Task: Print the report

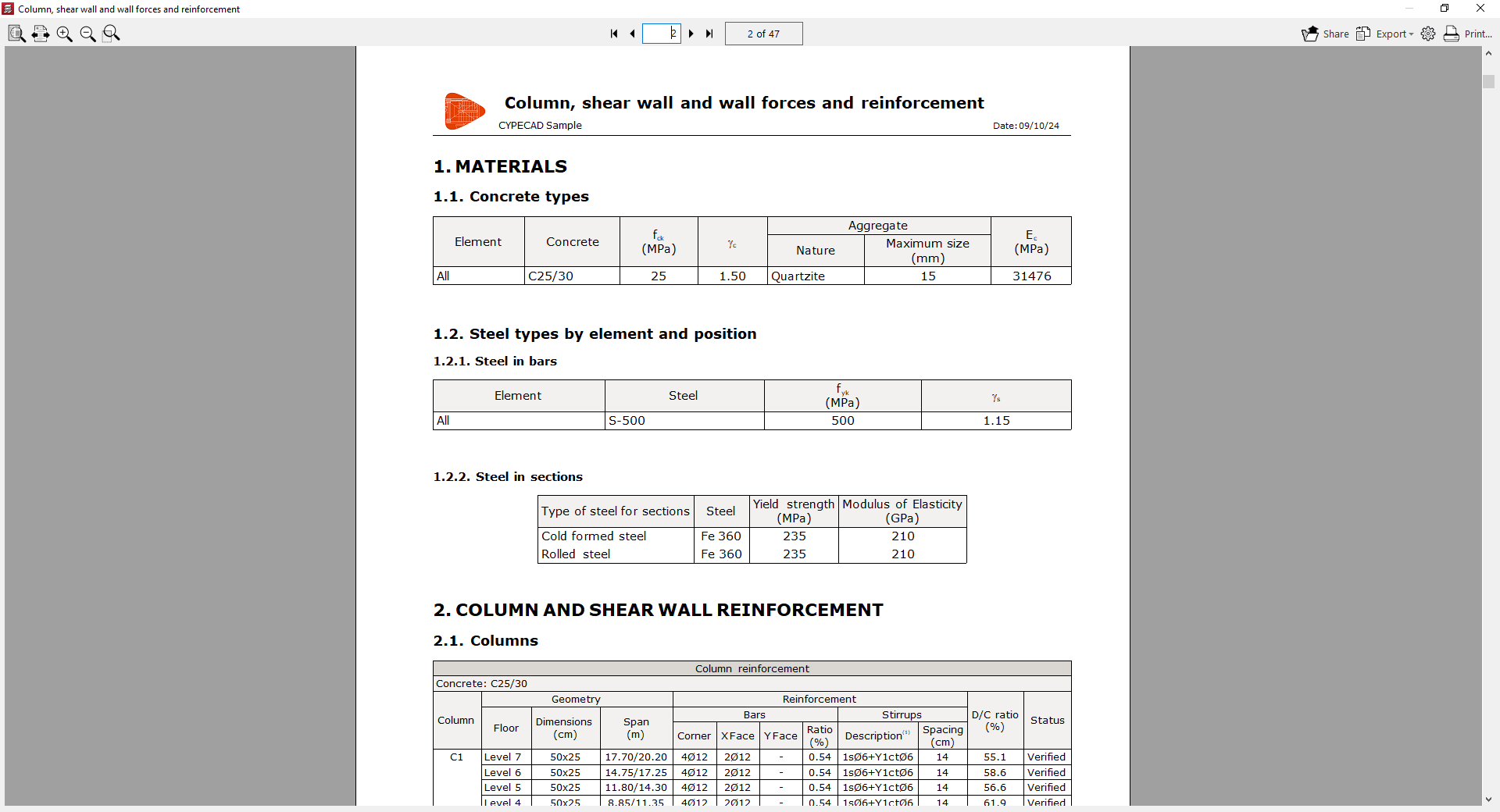Action: tap(1467, 34)
